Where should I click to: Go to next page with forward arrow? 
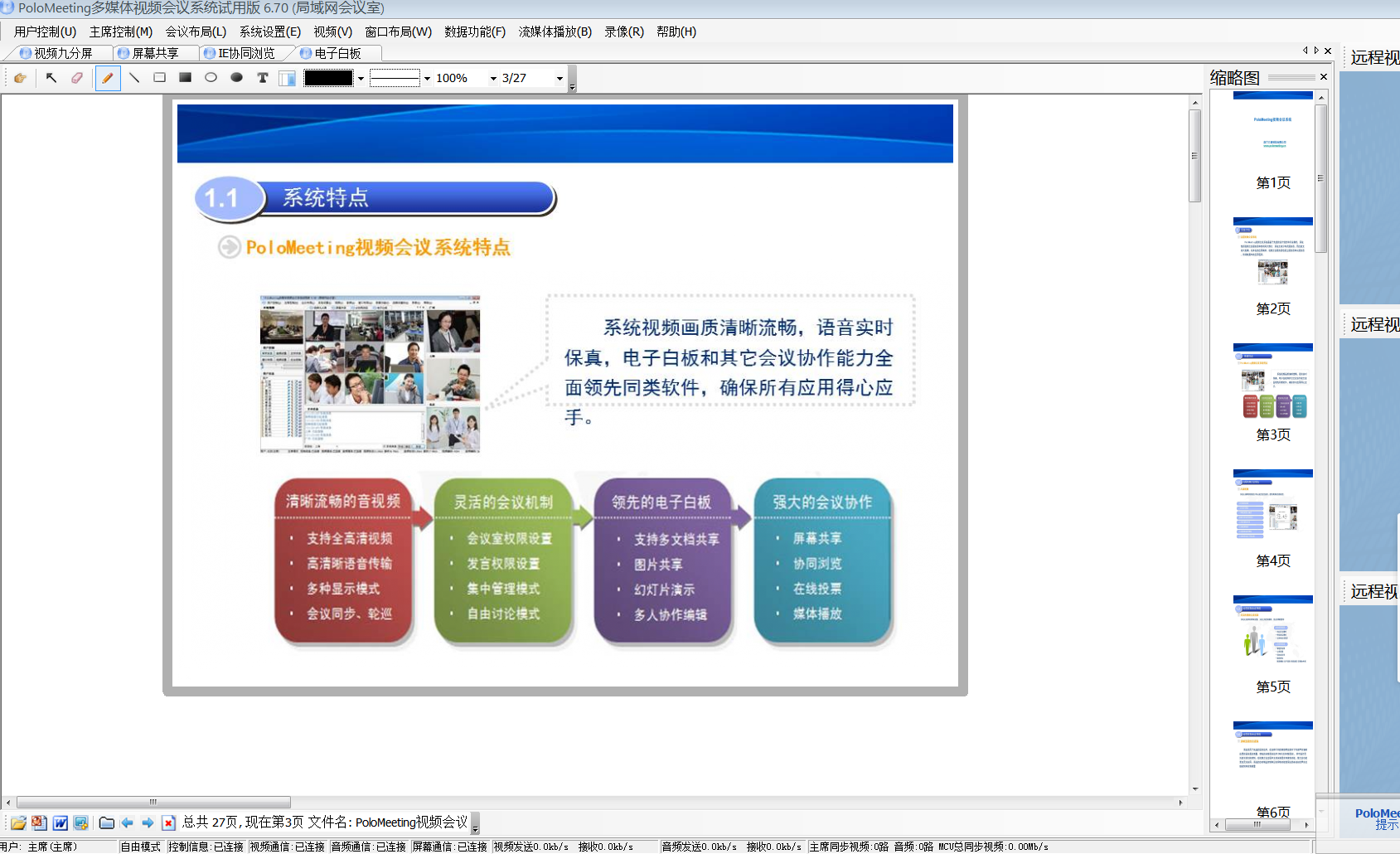[147, 822]
